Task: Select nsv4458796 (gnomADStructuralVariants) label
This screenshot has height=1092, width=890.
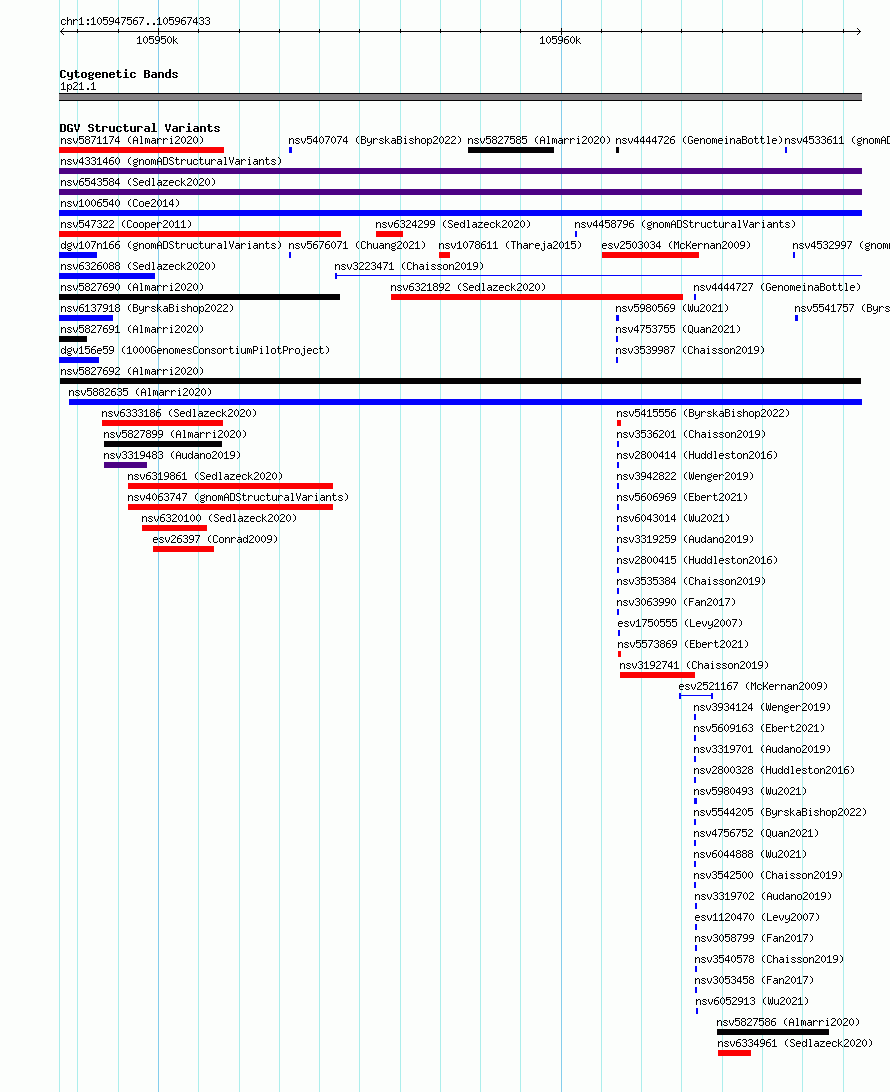Action: (x=685, y=224)
